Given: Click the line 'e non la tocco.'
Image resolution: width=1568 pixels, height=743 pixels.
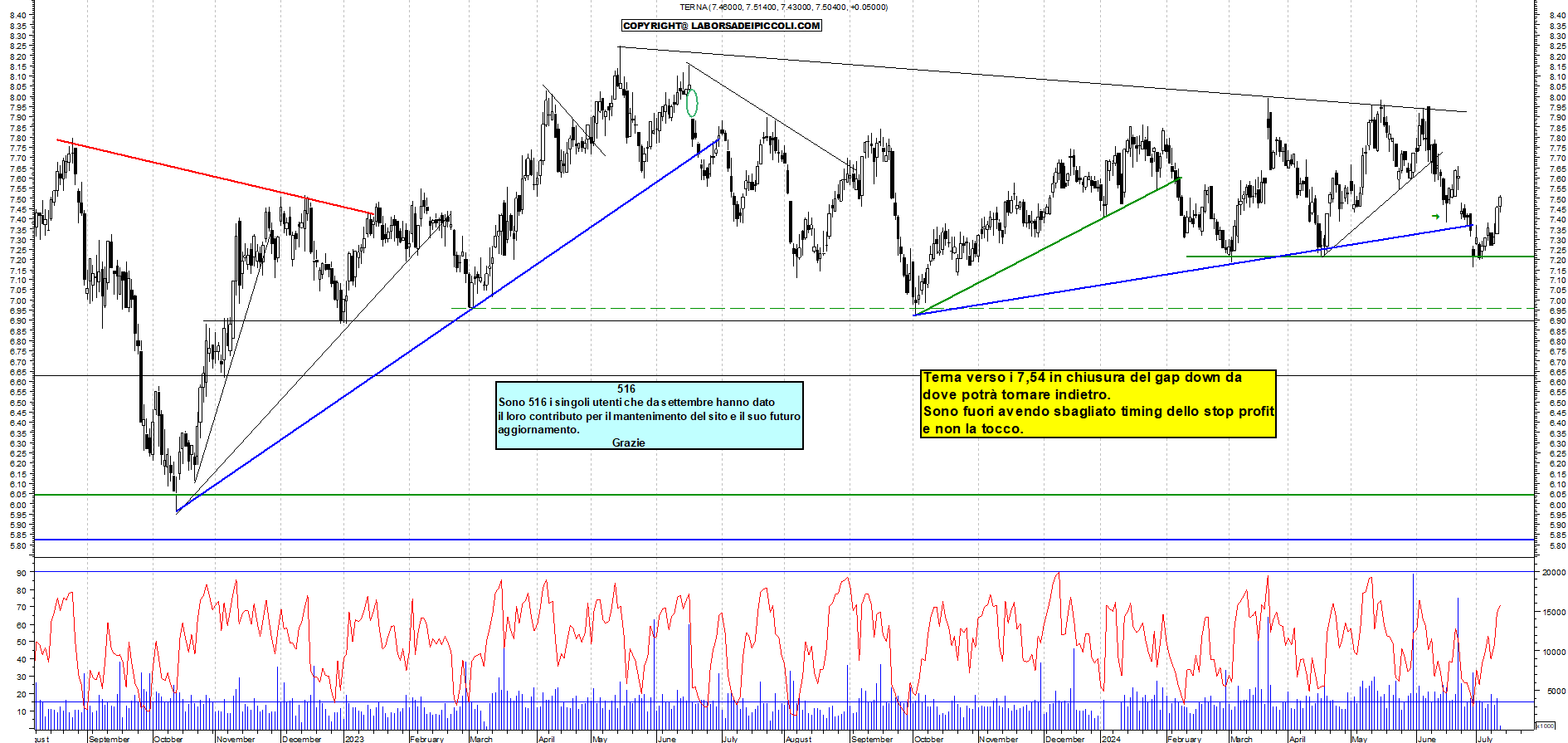Looking at the screenshot, I should (973, 429).
